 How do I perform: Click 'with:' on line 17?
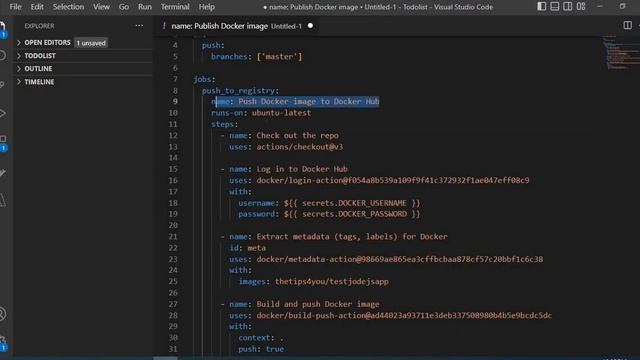pos(240,192)
